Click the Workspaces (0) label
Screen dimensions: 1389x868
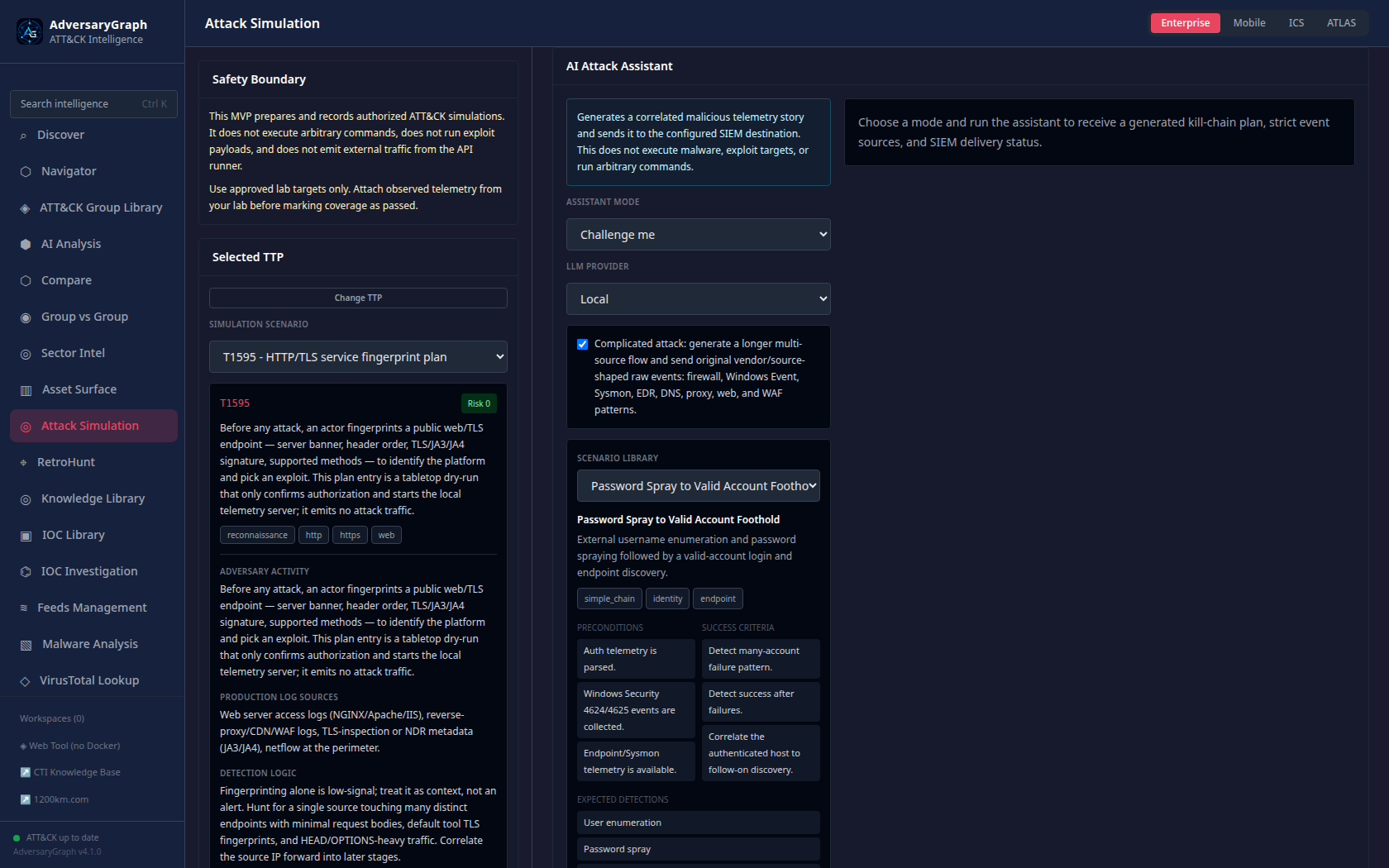pos(52,719)
